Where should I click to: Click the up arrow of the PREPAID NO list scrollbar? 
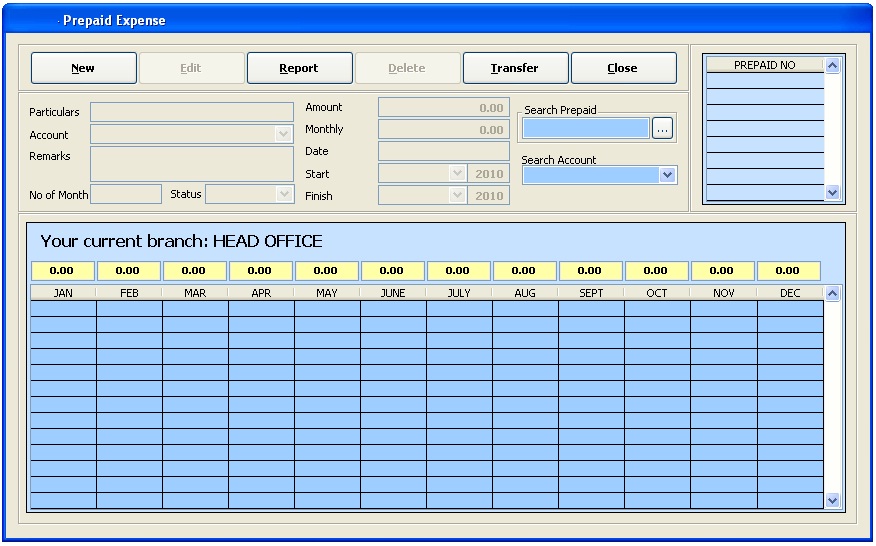click(x=832, y=65)
